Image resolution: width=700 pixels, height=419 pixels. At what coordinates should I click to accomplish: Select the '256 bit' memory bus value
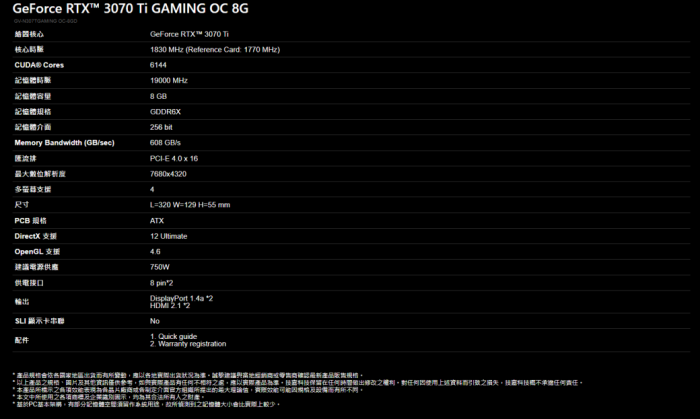click(x=161, y=127)
